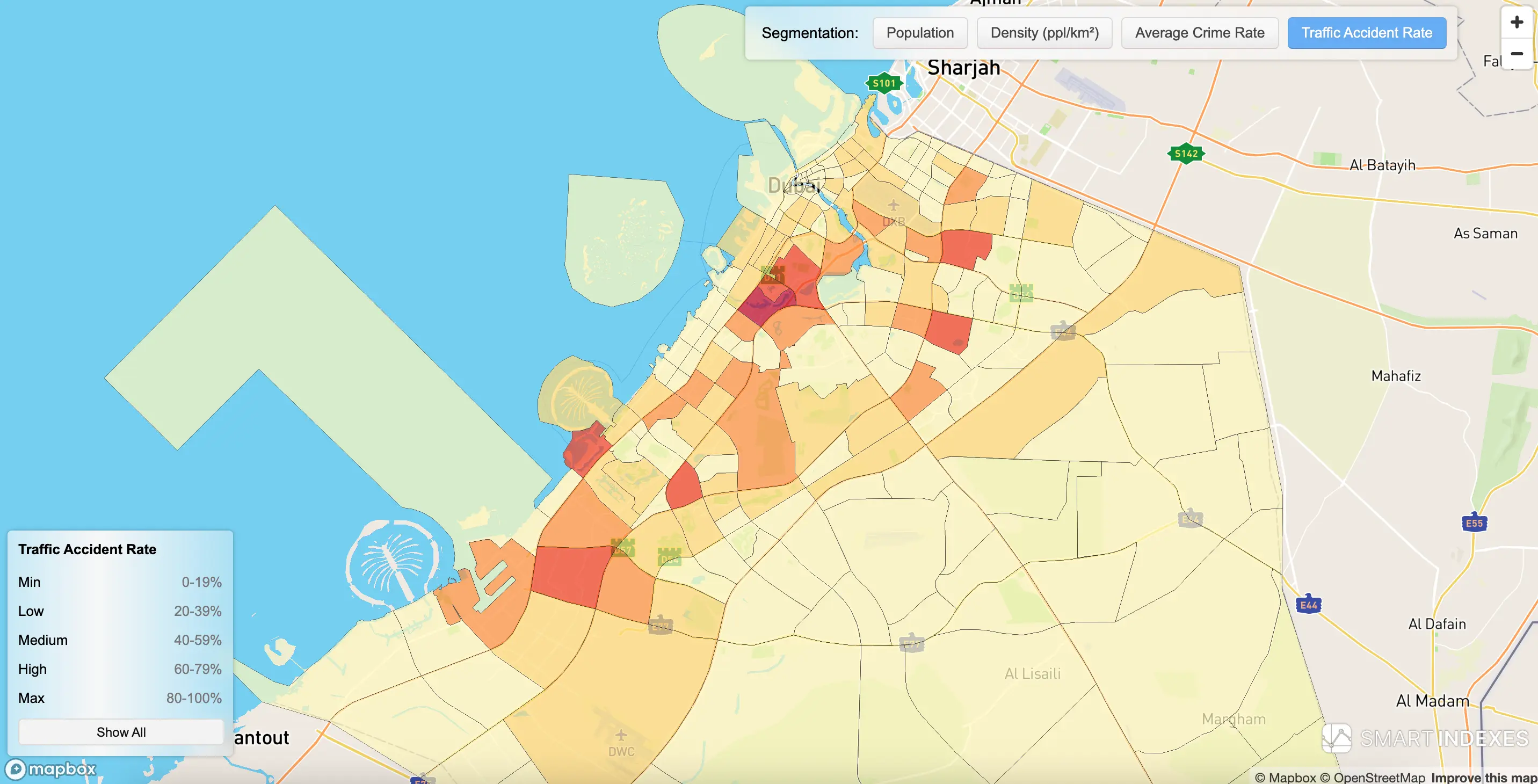This screenshot has height=784, width=1538.
Task: Click the E55 highway shield
Action: coord(1474,522)
